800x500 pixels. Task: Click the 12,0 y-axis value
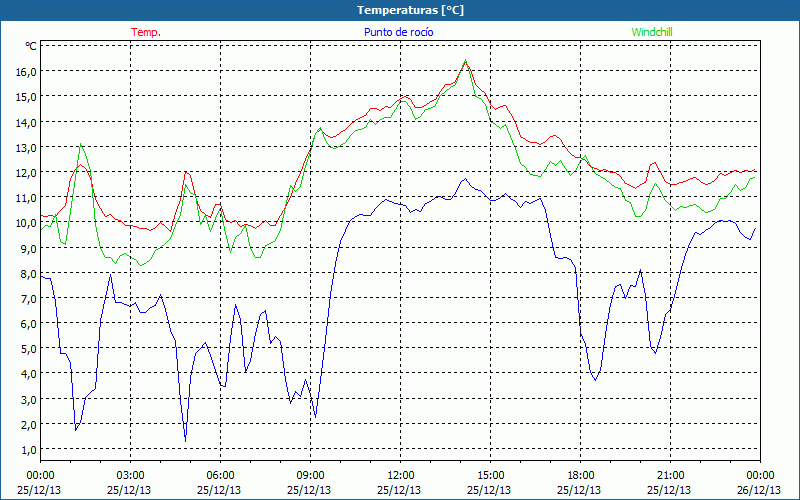click(27, 172)
